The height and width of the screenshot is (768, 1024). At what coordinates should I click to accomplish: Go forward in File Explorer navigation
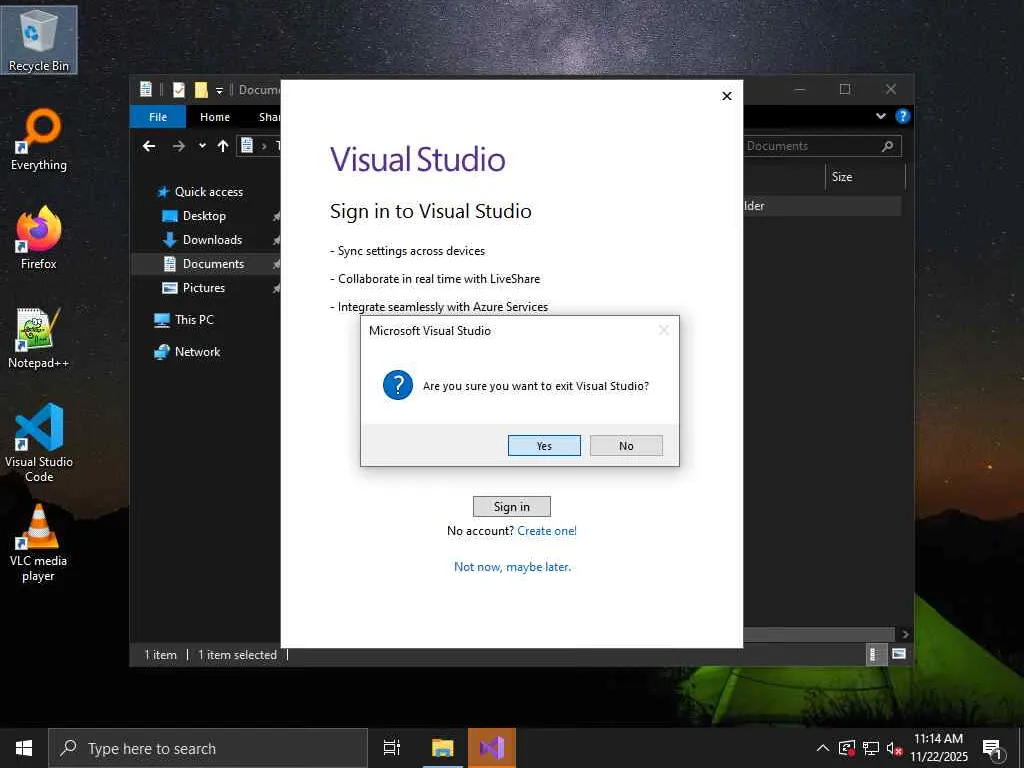(x=178, y=146)
